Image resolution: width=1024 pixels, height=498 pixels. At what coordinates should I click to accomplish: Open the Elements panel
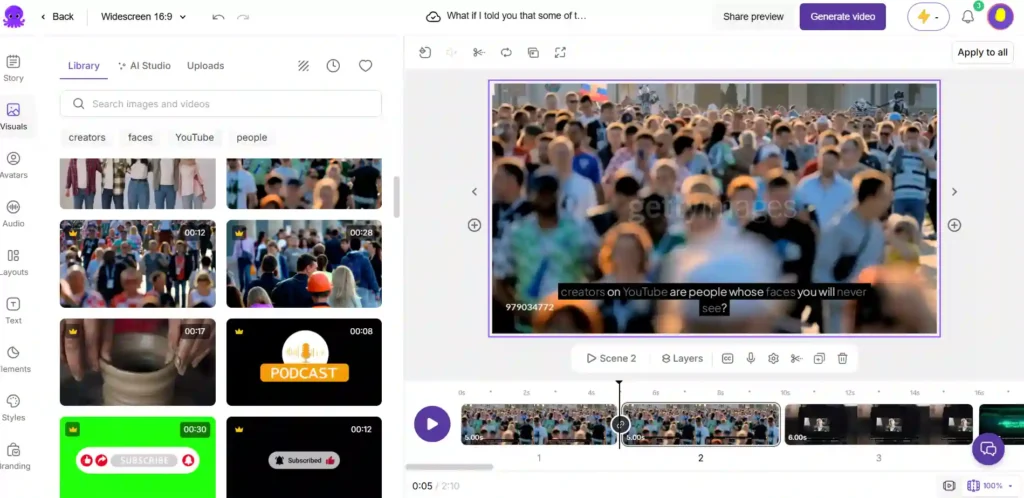point(13,359)
